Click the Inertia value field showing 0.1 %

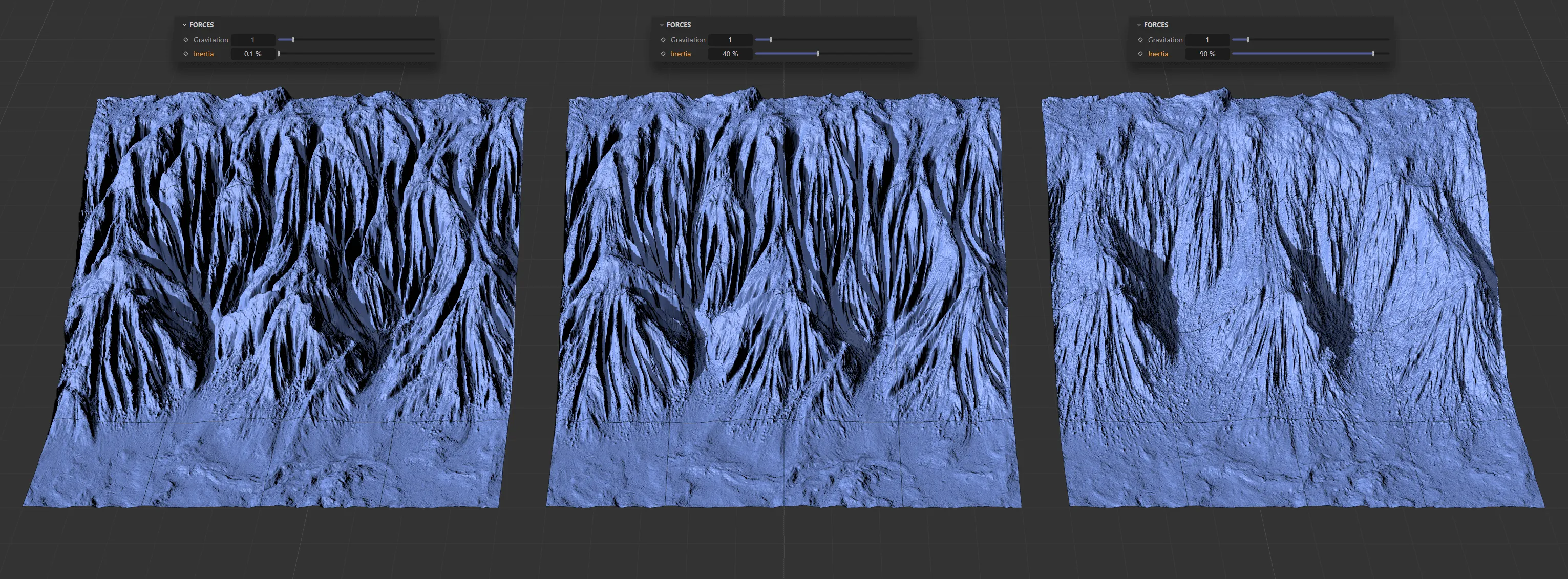(x=252, y=54)
